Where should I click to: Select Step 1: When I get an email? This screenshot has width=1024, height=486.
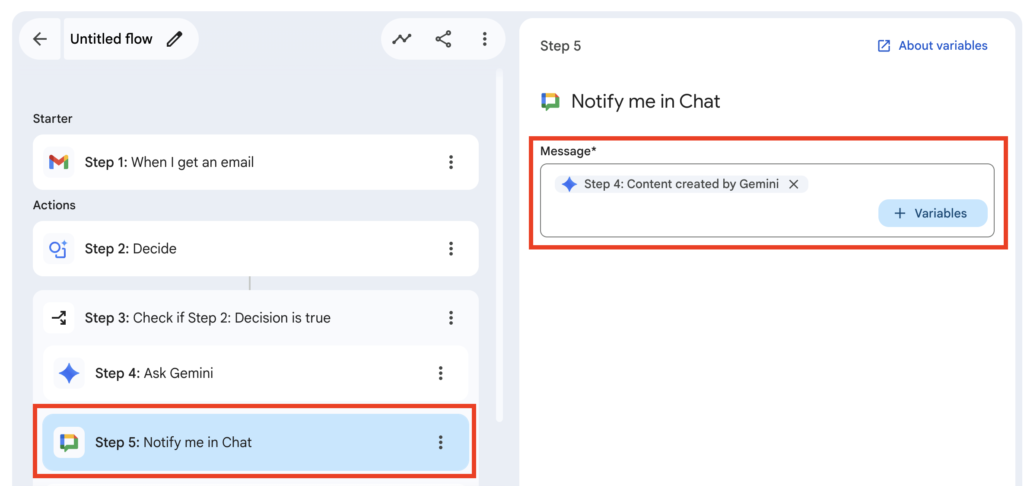192,162
